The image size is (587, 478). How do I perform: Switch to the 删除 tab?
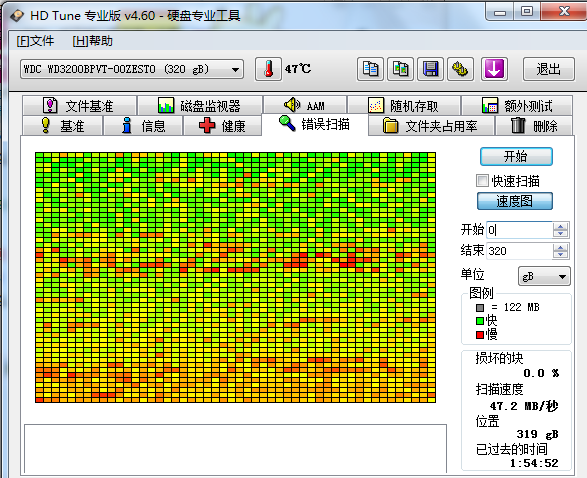coord(534,126)
